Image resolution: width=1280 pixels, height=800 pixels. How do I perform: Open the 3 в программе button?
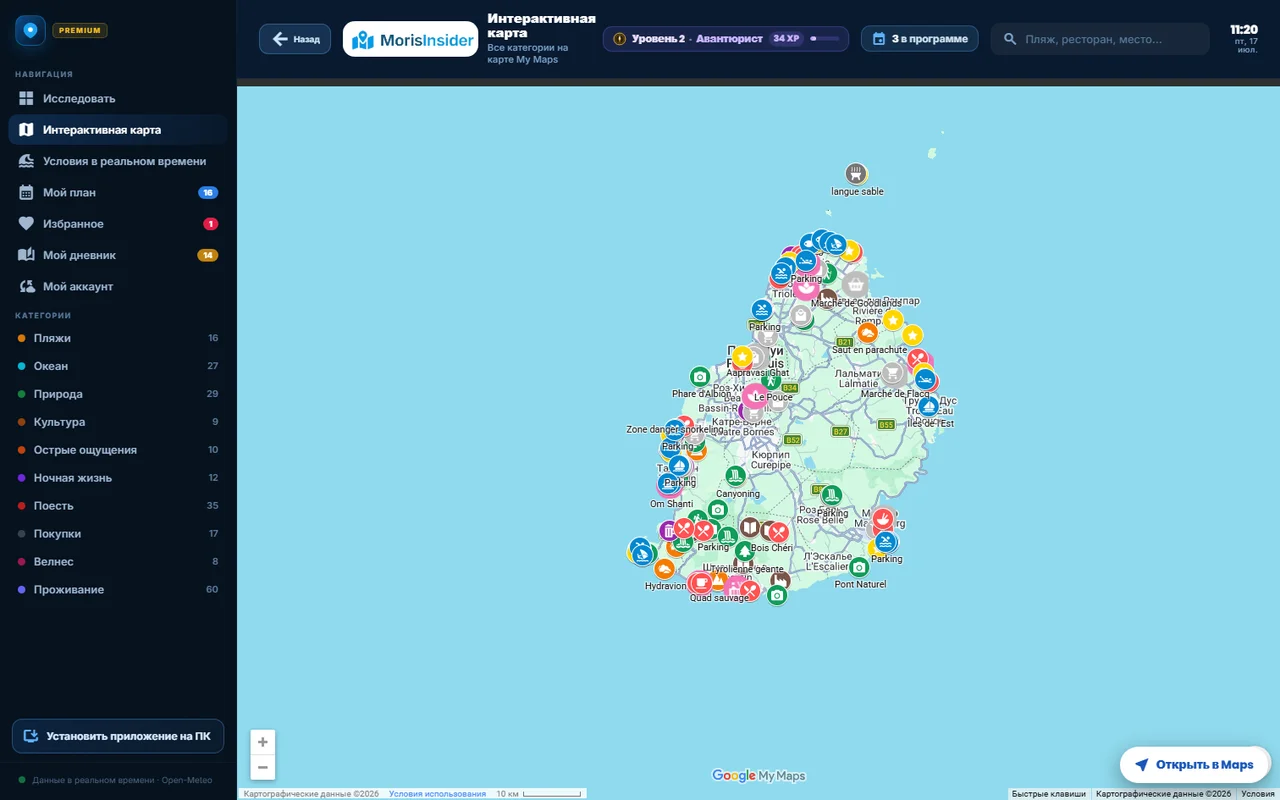click(x=920, y=39)
